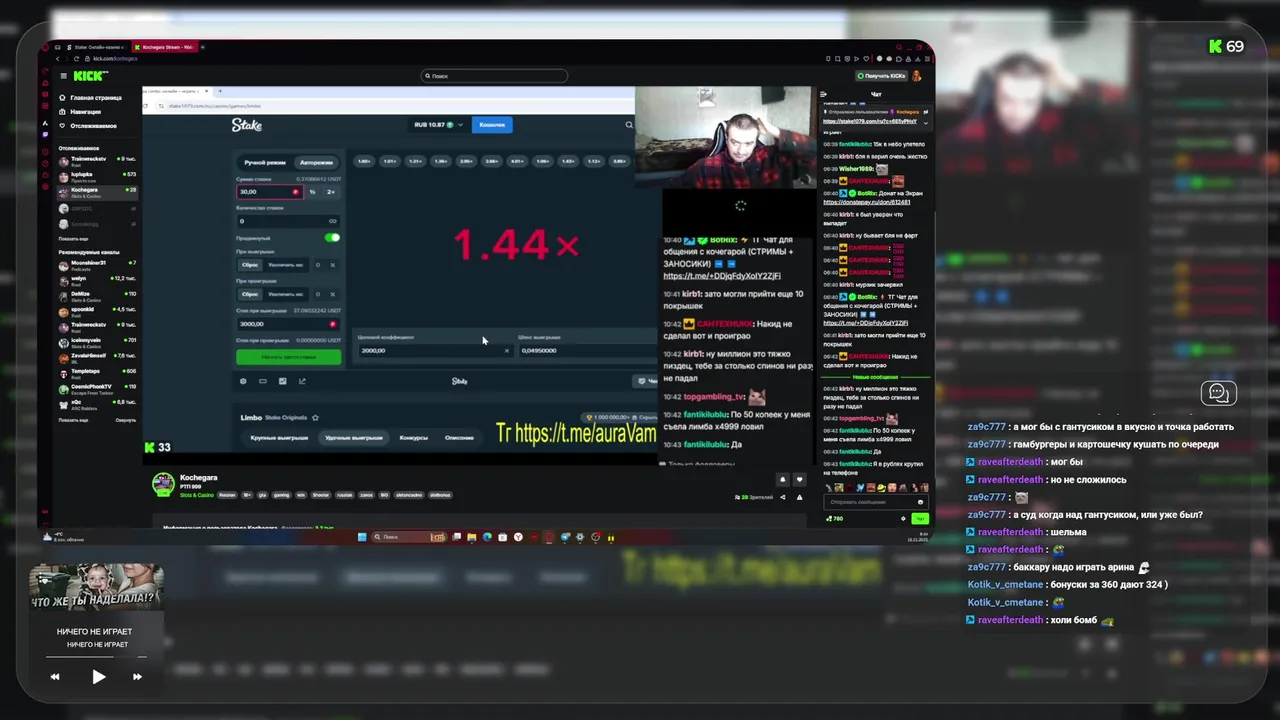Open the Trainwreckstv followed channel
Viewport: 1280px width, 720px height.
98,160
